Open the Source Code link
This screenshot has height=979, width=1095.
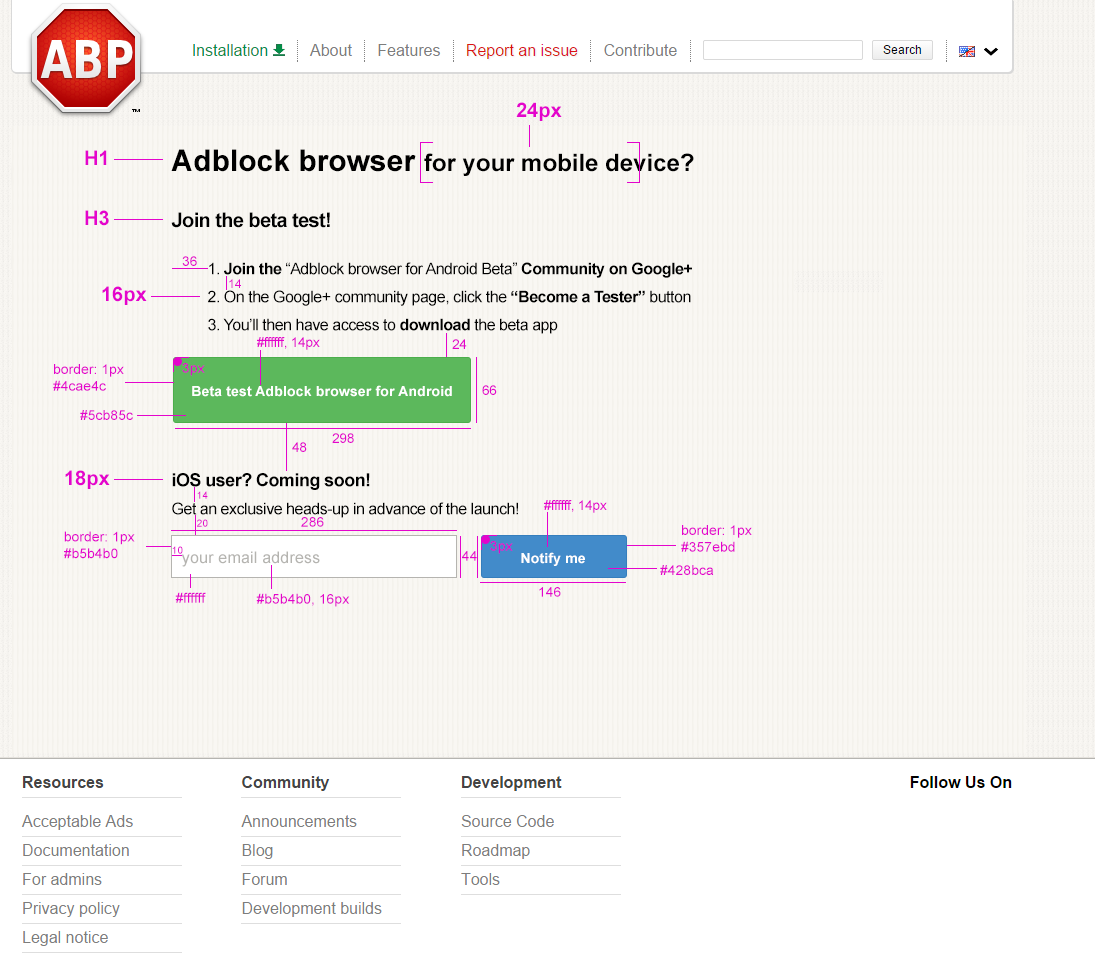[508, 821]
